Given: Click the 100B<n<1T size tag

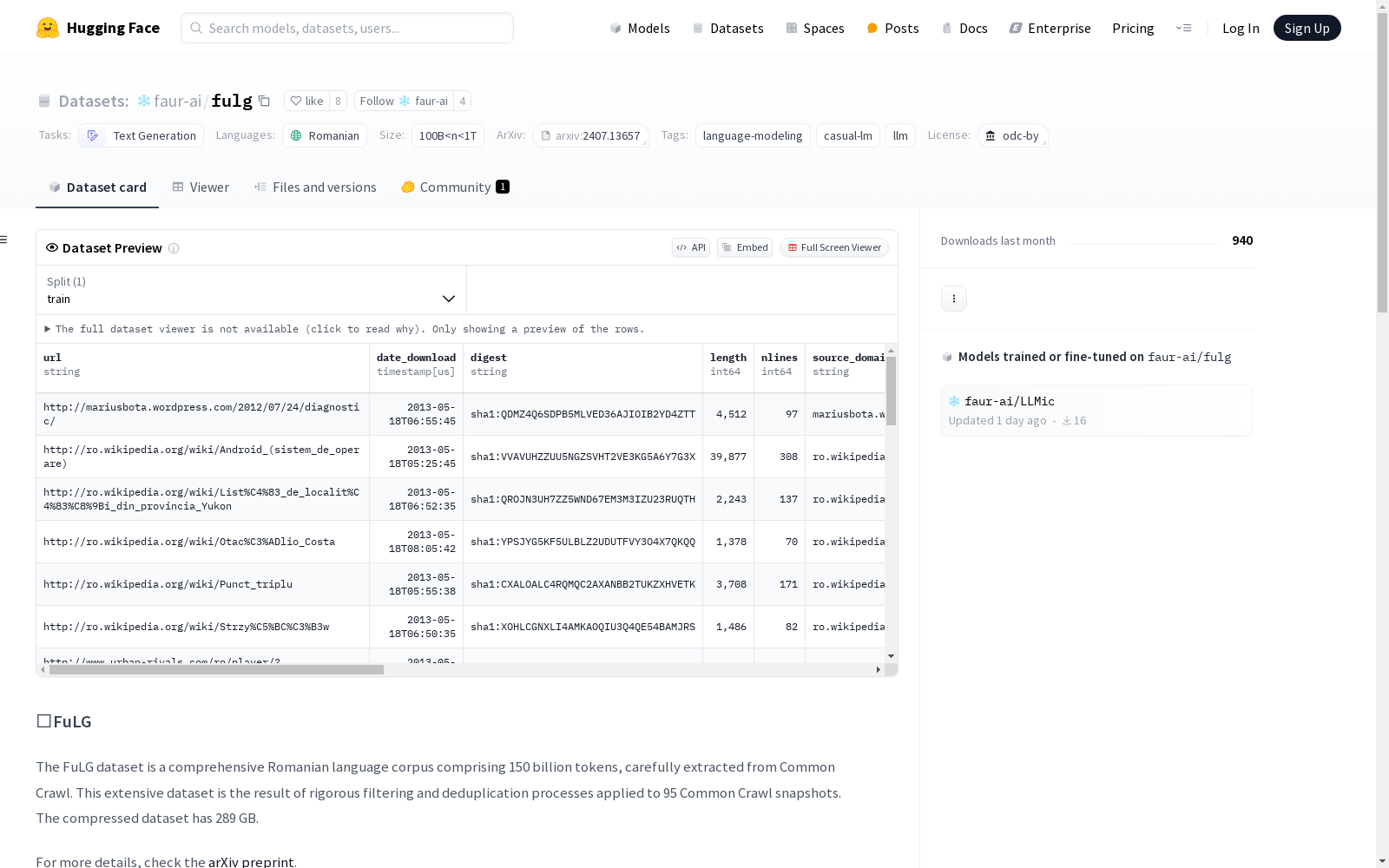Looking at the screenshot, I should [x=448, y=135].
